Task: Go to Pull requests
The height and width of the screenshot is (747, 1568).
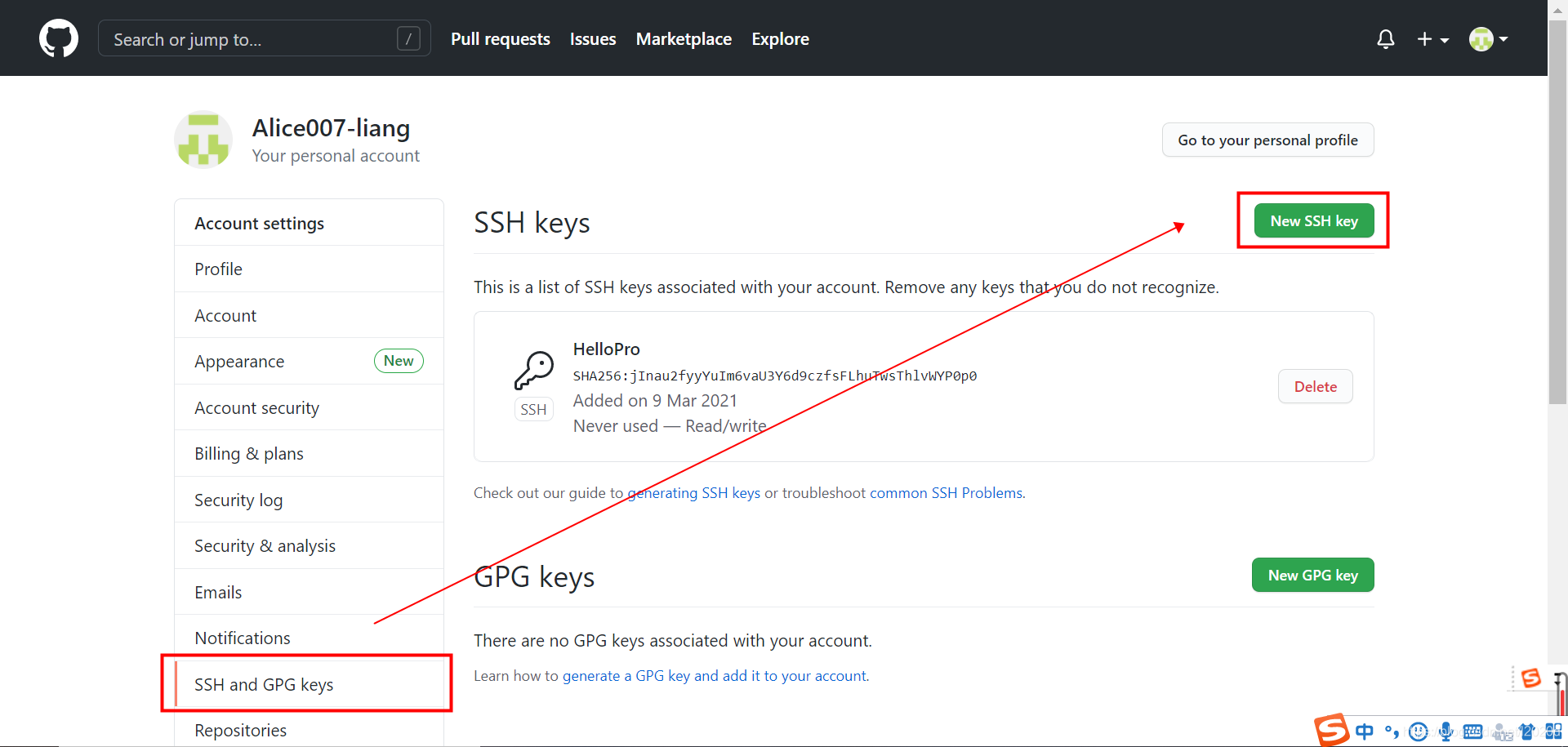Action: pyautogui.click(x=501, y=39)
